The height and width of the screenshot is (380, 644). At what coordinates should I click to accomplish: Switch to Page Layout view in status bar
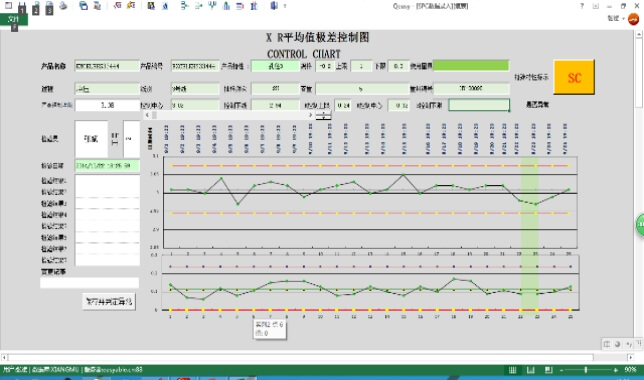[x=531, y=370]
